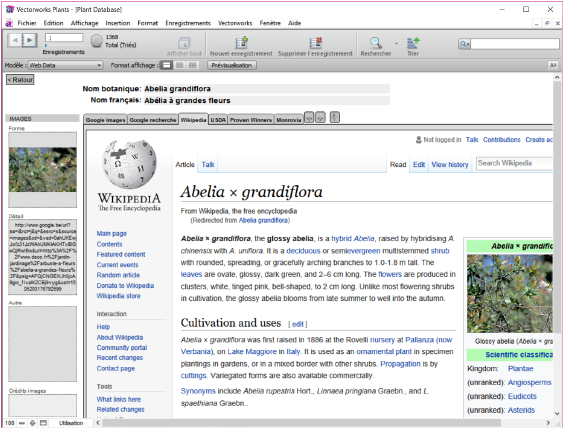564x430 pixels.
Task: Click the Forme plant image thumbnail
Action: click(x=42, y=169)
